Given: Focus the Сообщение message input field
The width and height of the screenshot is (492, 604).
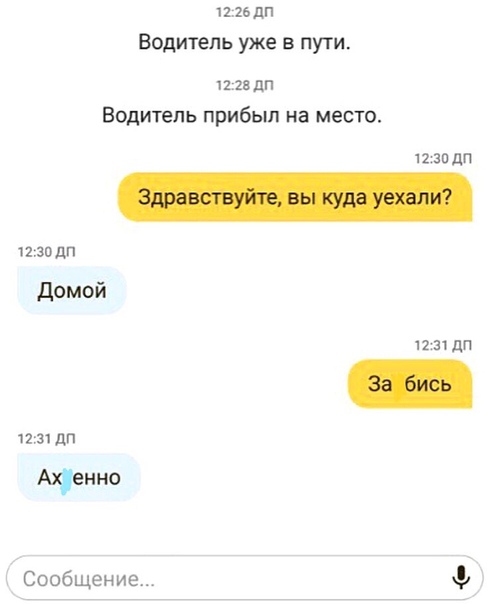Looking at the screenshot, I should (x=245, y=578).
